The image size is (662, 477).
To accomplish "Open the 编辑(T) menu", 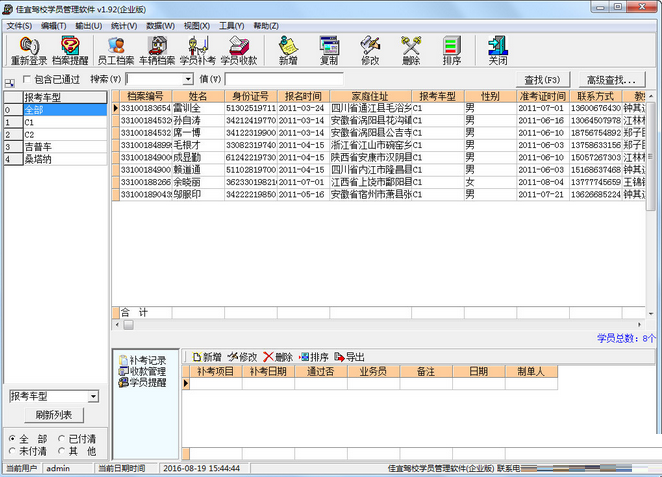I will 54,26.
